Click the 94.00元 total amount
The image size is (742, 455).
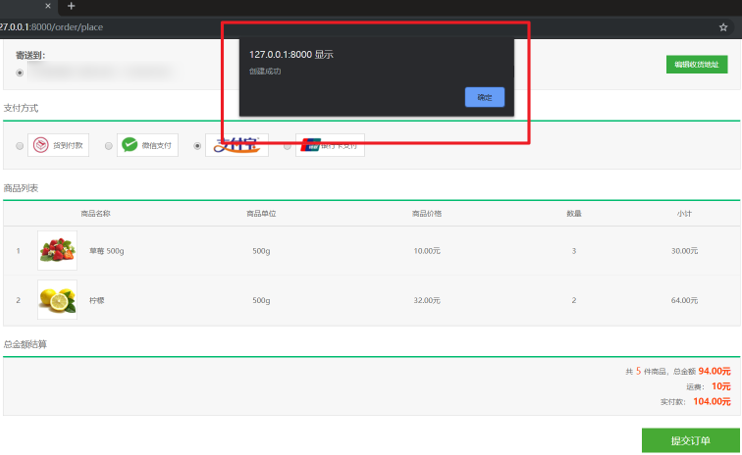[x=715, y=371]
